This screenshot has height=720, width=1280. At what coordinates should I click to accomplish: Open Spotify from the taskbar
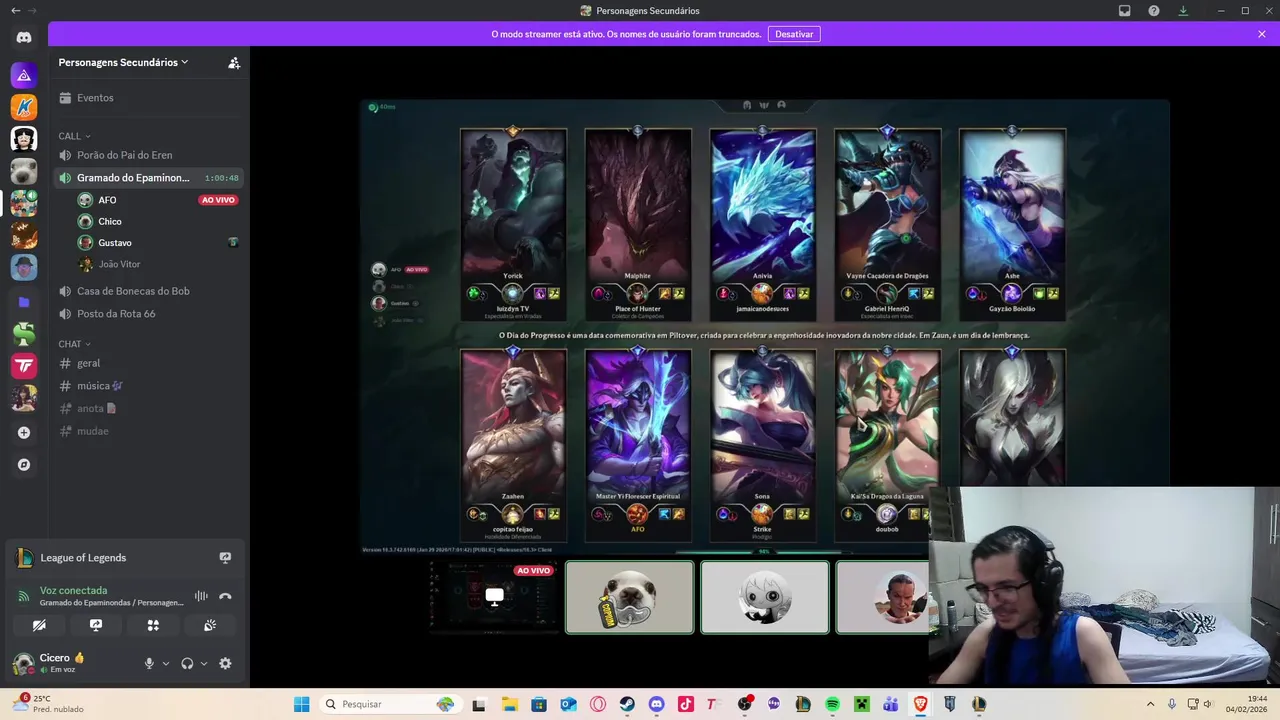832,704
